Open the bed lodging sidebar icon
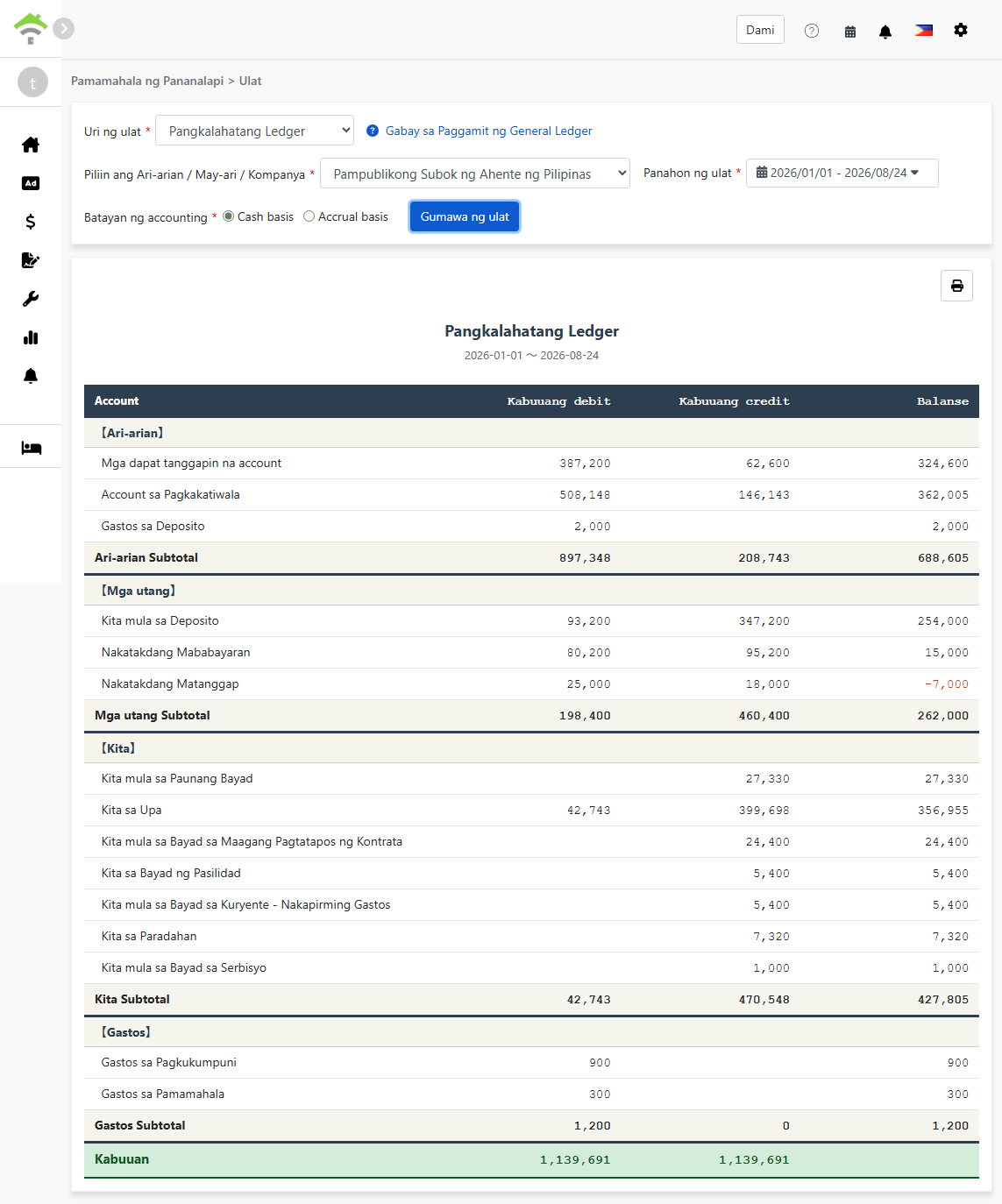The width and height of the screenshot is (1002, 1204). tap(31, 448)
